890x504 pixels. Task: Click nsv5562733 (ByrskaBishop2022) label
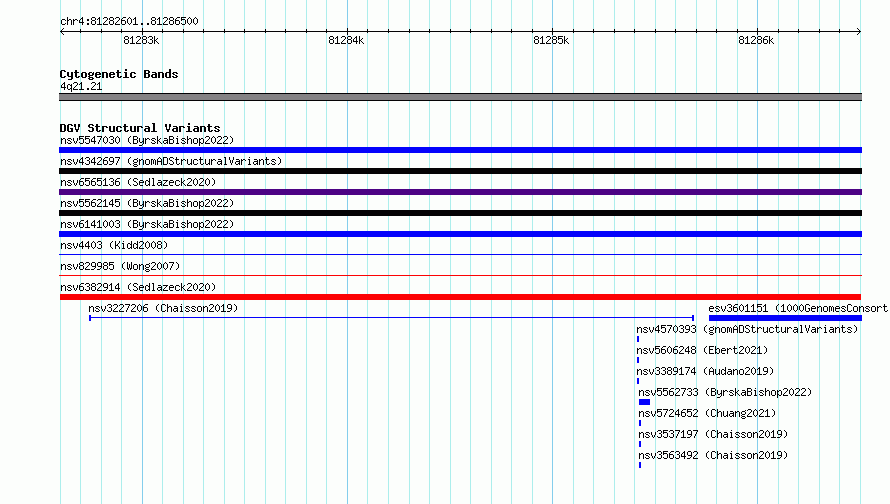(x=725, y=392)
